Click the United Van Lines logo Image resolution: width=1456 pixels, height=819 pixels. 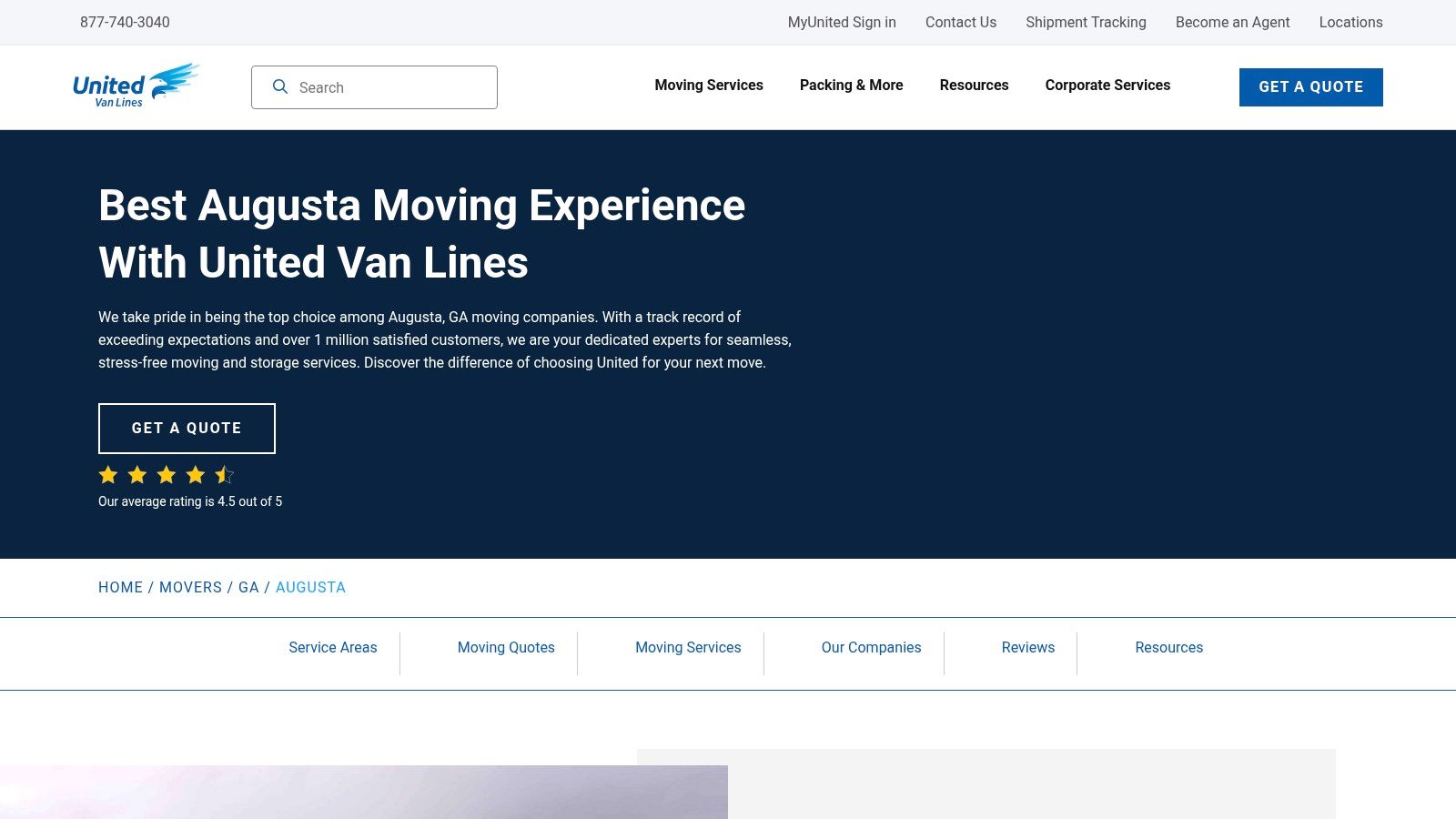point(136,86)
